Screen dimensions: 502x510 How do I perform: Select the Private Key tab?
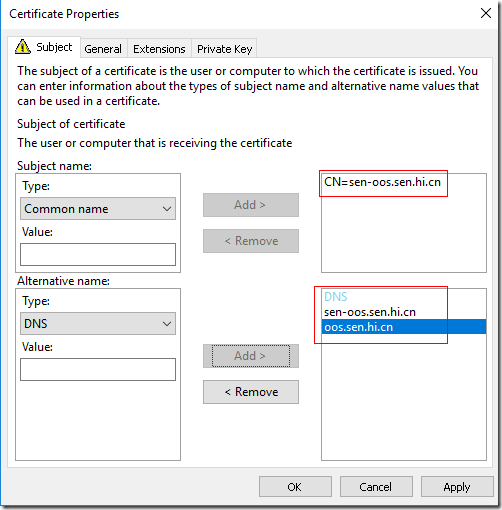[224, 49]
